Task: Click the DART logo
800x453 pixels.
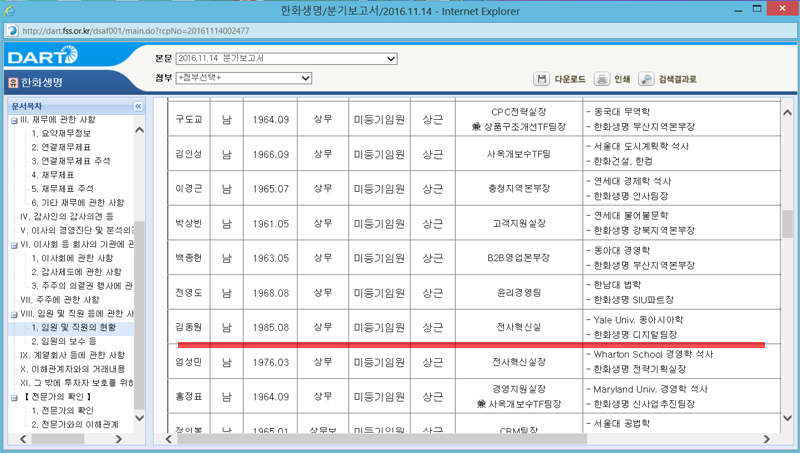Action: pos(43,56)
